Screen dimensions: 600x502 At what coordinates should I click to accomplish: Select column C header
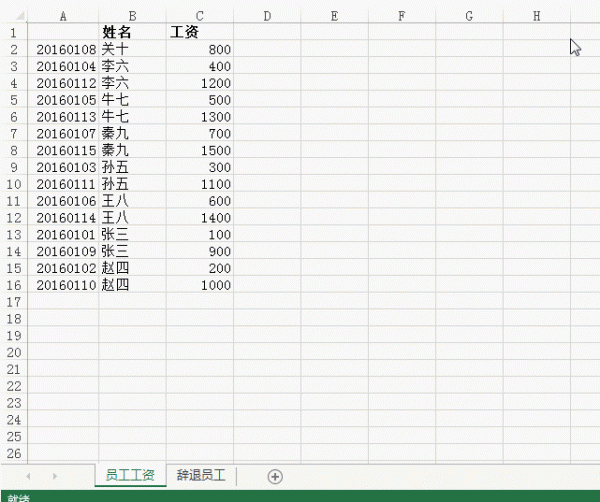point(200,16)
